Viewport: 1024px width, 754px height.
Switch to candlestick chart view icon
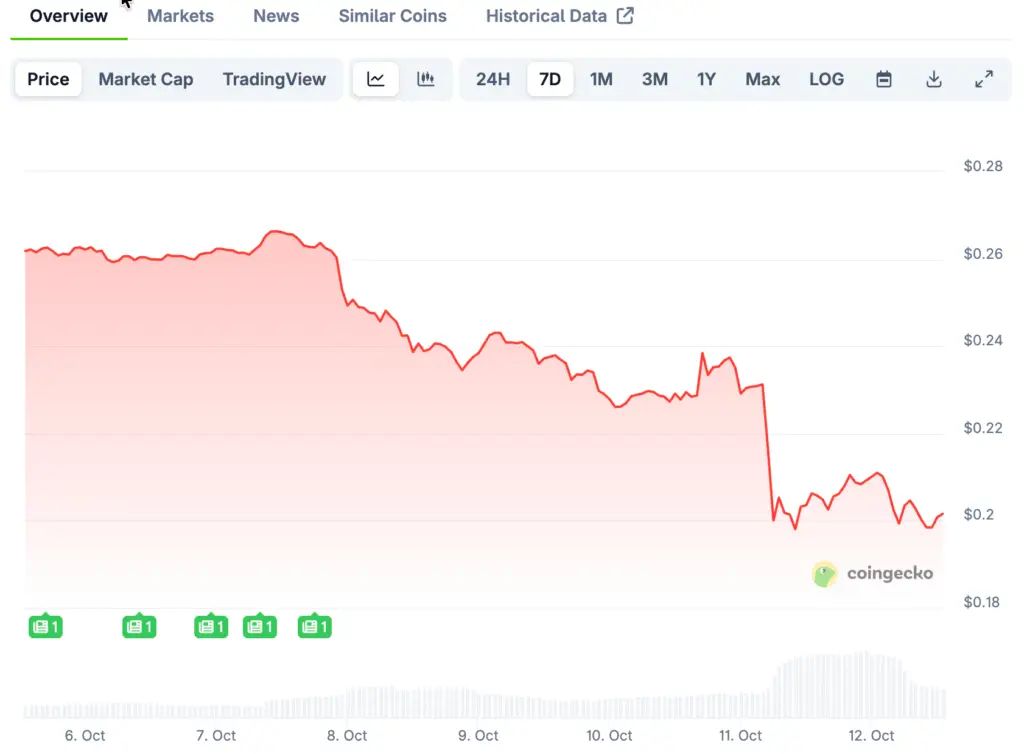tap(426, 80)
